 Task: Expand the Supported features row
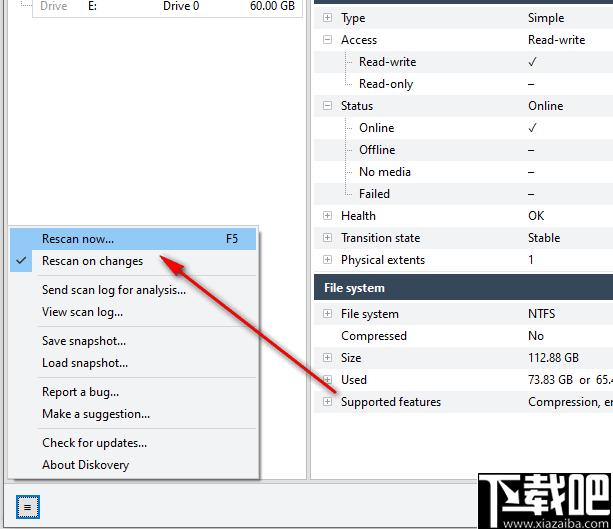click(x=328, y=402)
